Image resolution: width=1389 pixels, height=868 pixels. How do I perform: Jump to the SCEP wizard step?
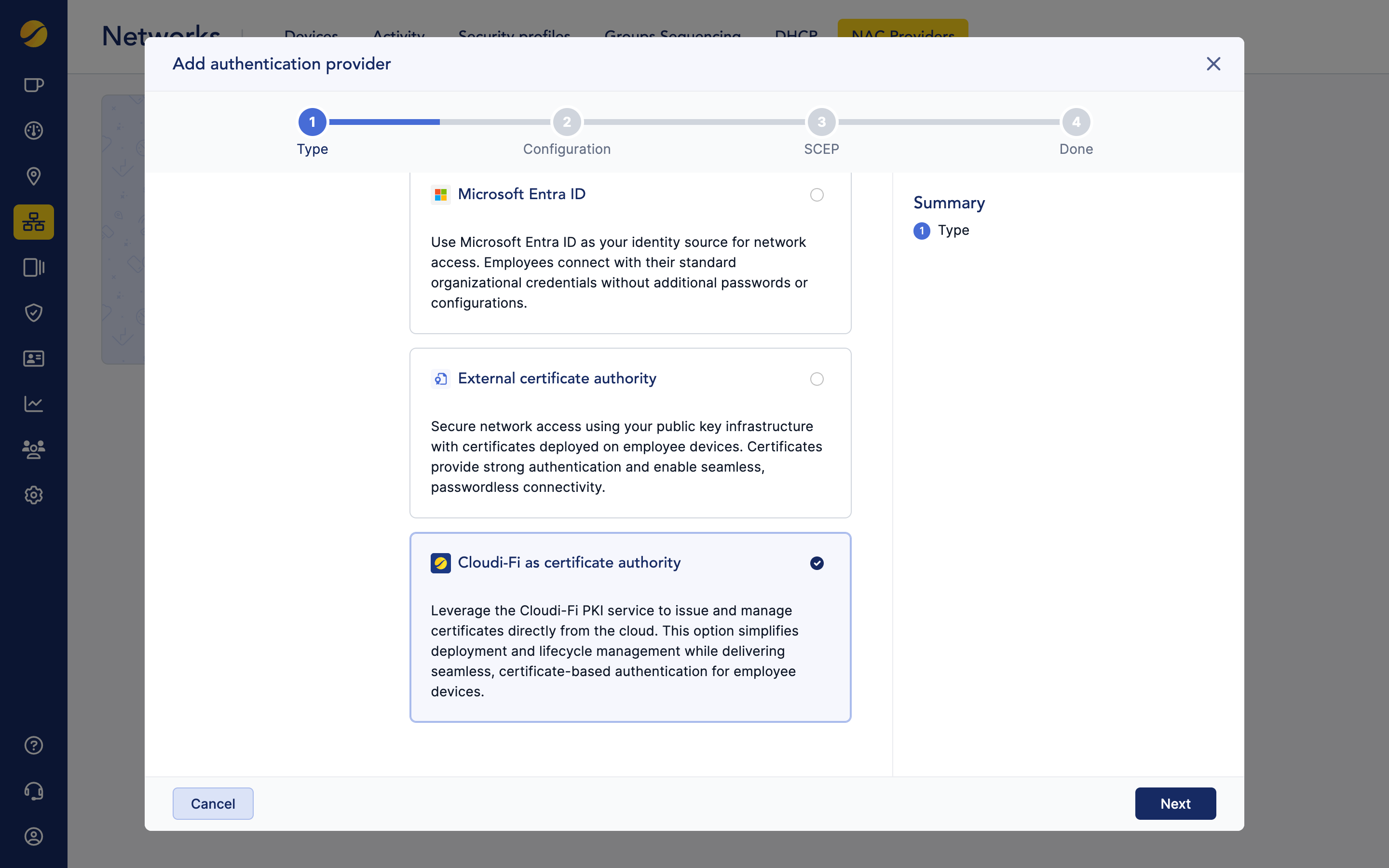point(821,122)
